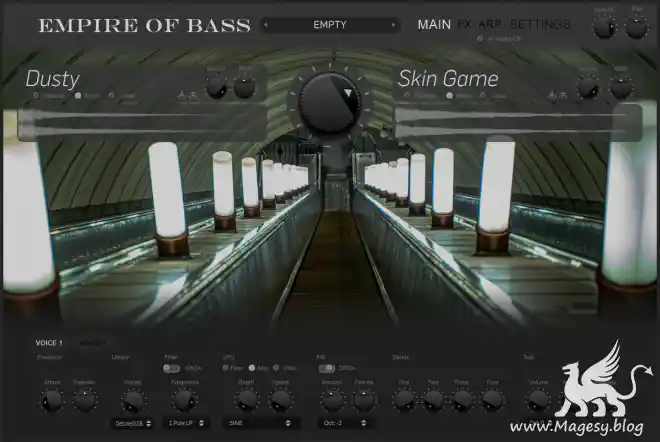The image size is (660, 442).
Task: Click the Skin Game layer volume knob
Action: (x=588, y=88)
